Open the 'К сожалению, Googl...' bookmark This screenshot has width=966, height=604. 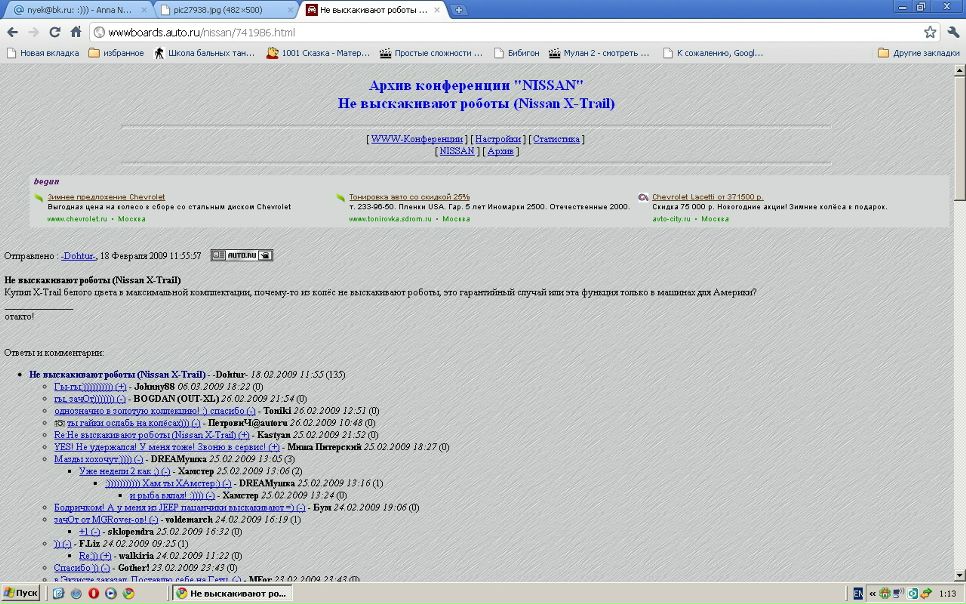[713, 53]
